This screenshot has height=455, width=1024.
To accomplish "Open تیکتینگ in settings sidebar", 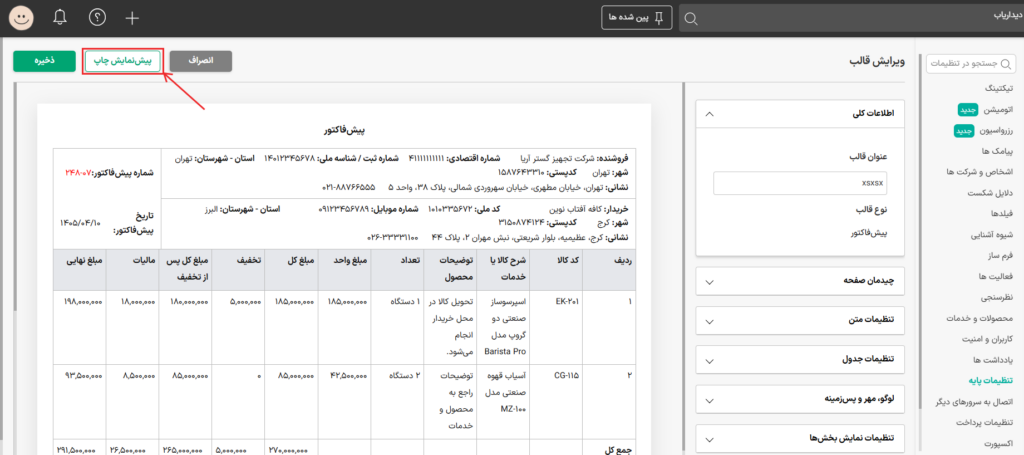I will (x=999, y=87).
